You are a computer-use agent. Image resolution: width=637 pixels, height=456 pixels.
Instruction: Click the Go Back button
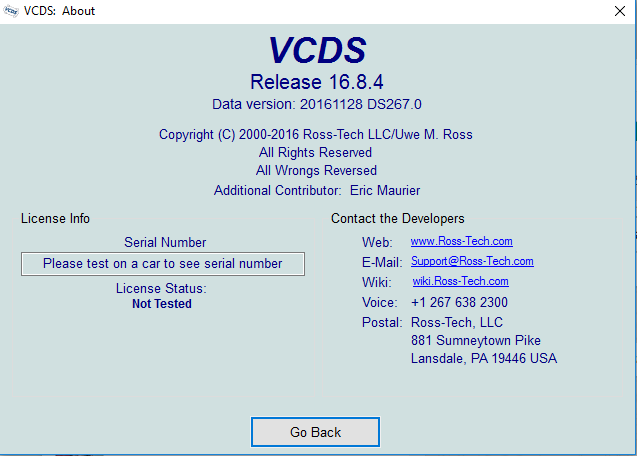tap(315, 432)
